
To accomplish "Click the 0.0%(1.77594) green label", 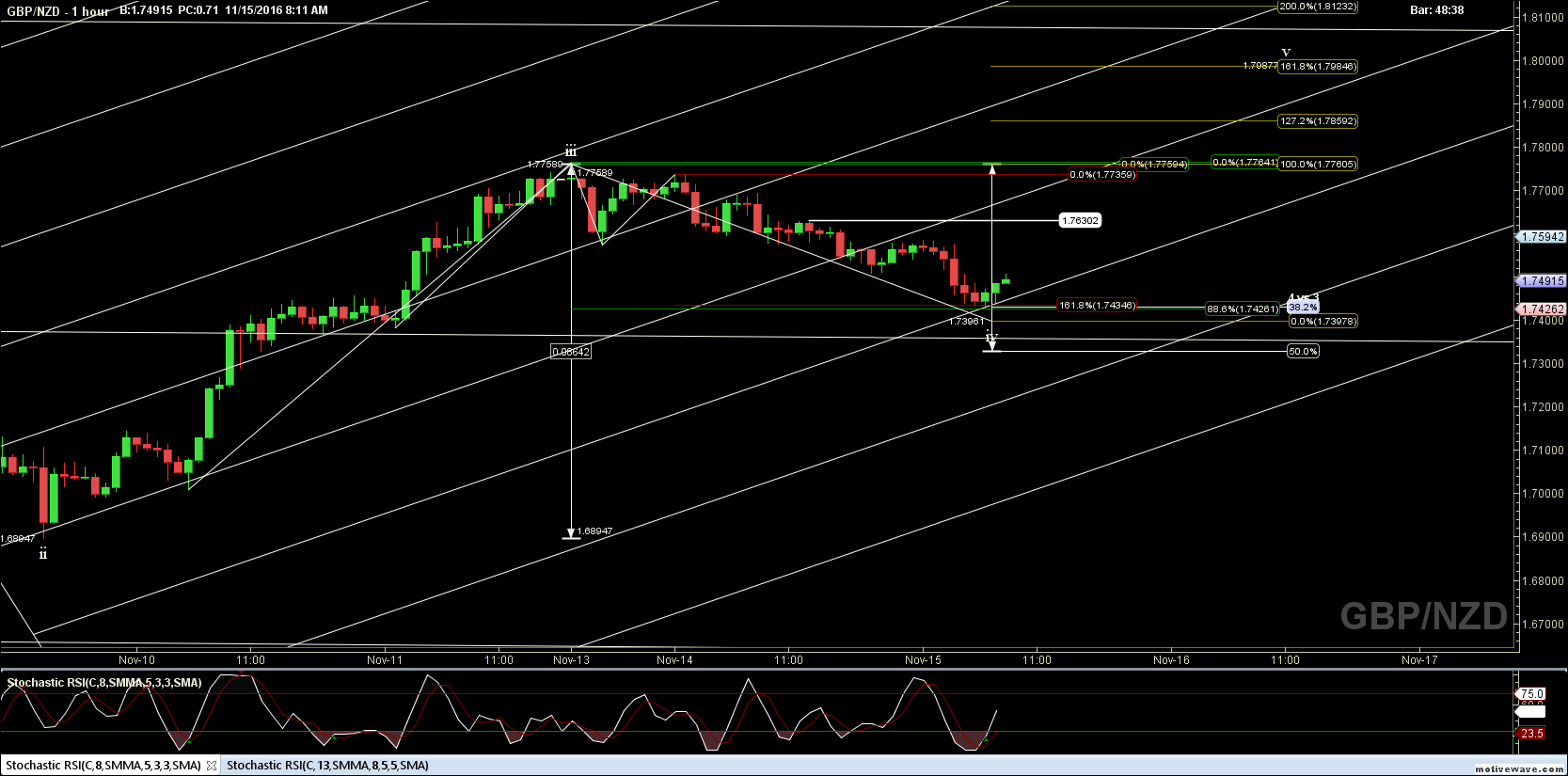I will pyautogui.click(x=1153, y=165).
